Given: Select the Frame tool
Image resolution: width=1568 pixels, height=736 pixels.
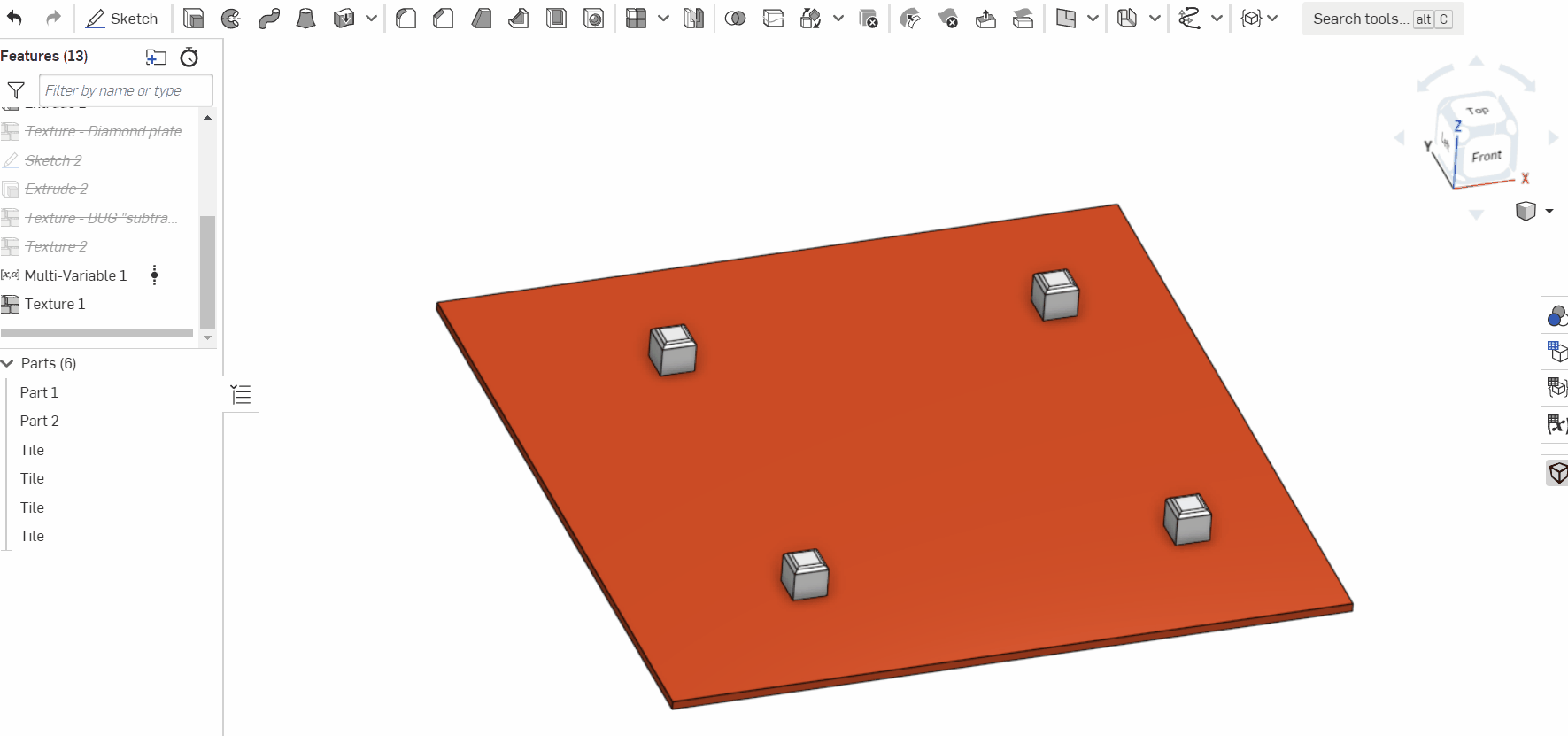Looking at the screenshot, I should (1127, 19).
